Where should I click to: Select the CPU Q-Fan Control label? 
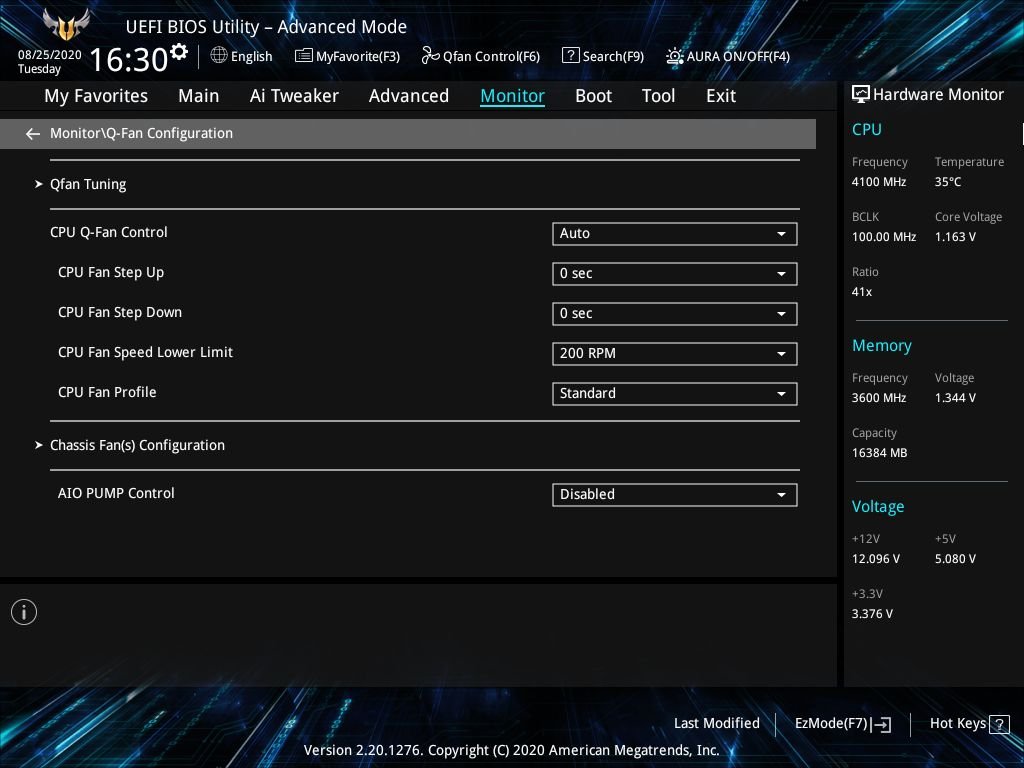(x=108, y=232)
